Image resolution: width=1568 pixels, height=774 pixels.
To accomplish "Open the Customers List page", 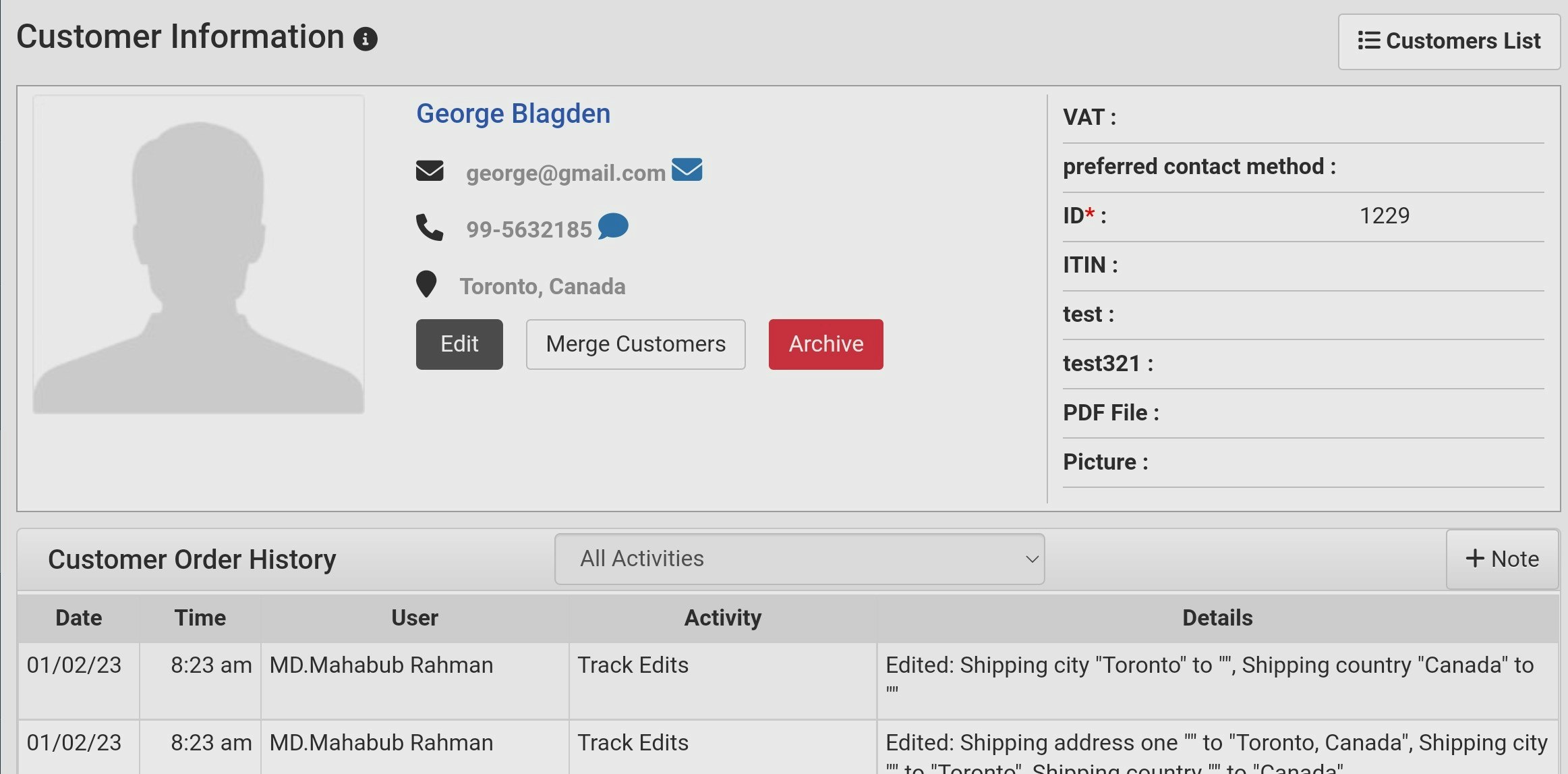I will (x=1449, y=41).
